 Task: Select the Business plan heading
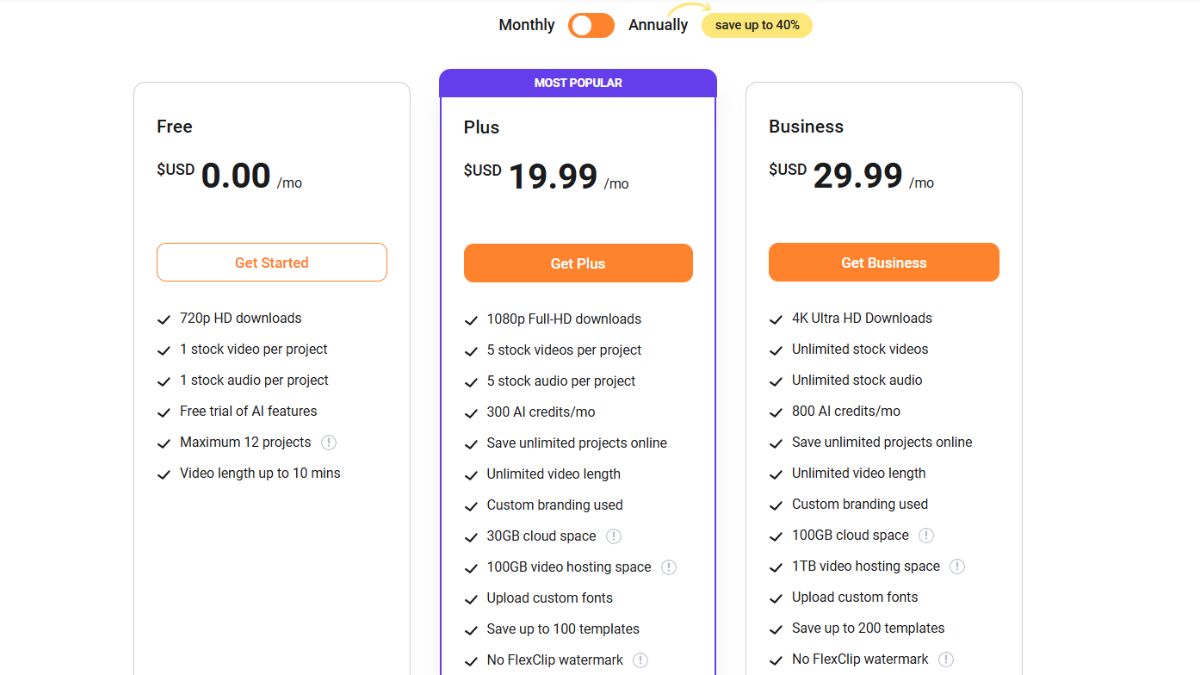click(806, 126)
